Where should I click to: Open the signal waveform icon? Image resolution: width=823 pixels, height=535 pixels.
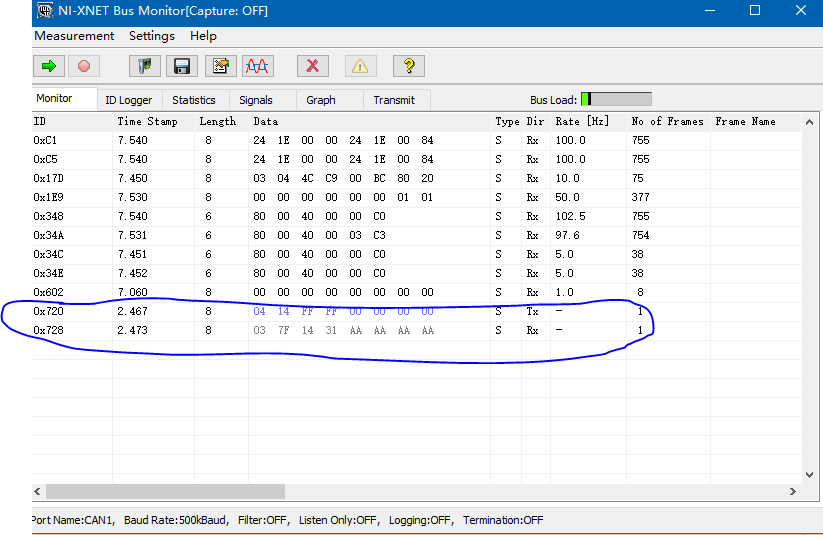pyautogui.click(x=258, y=66)
